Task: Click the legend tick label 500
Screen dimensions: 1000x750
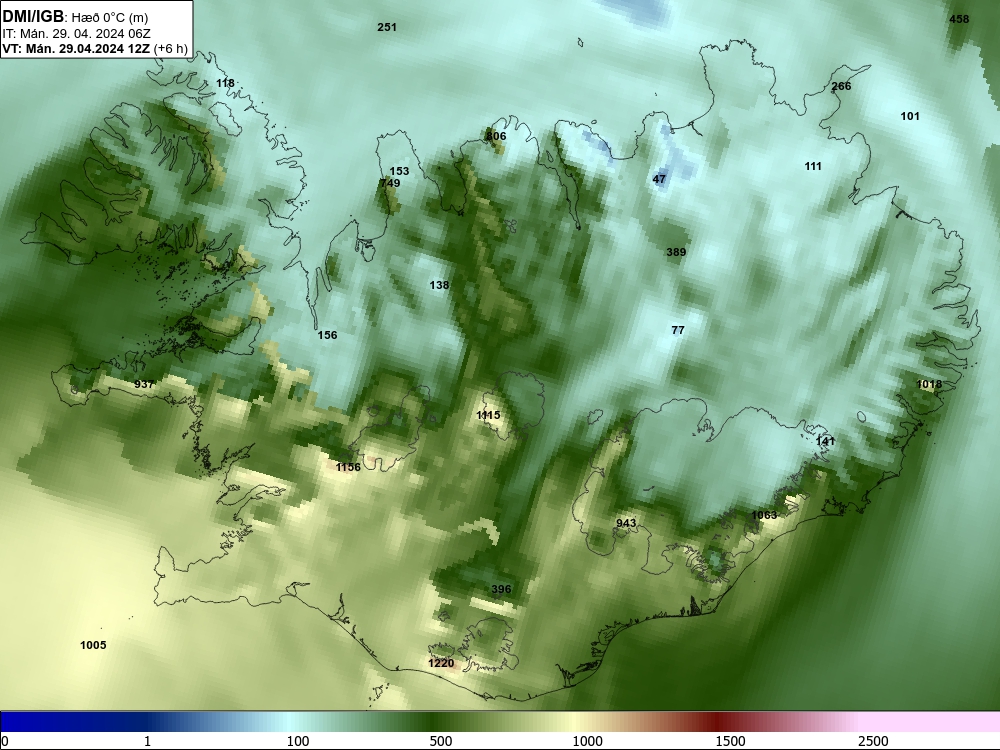Action: pos(441,741)
